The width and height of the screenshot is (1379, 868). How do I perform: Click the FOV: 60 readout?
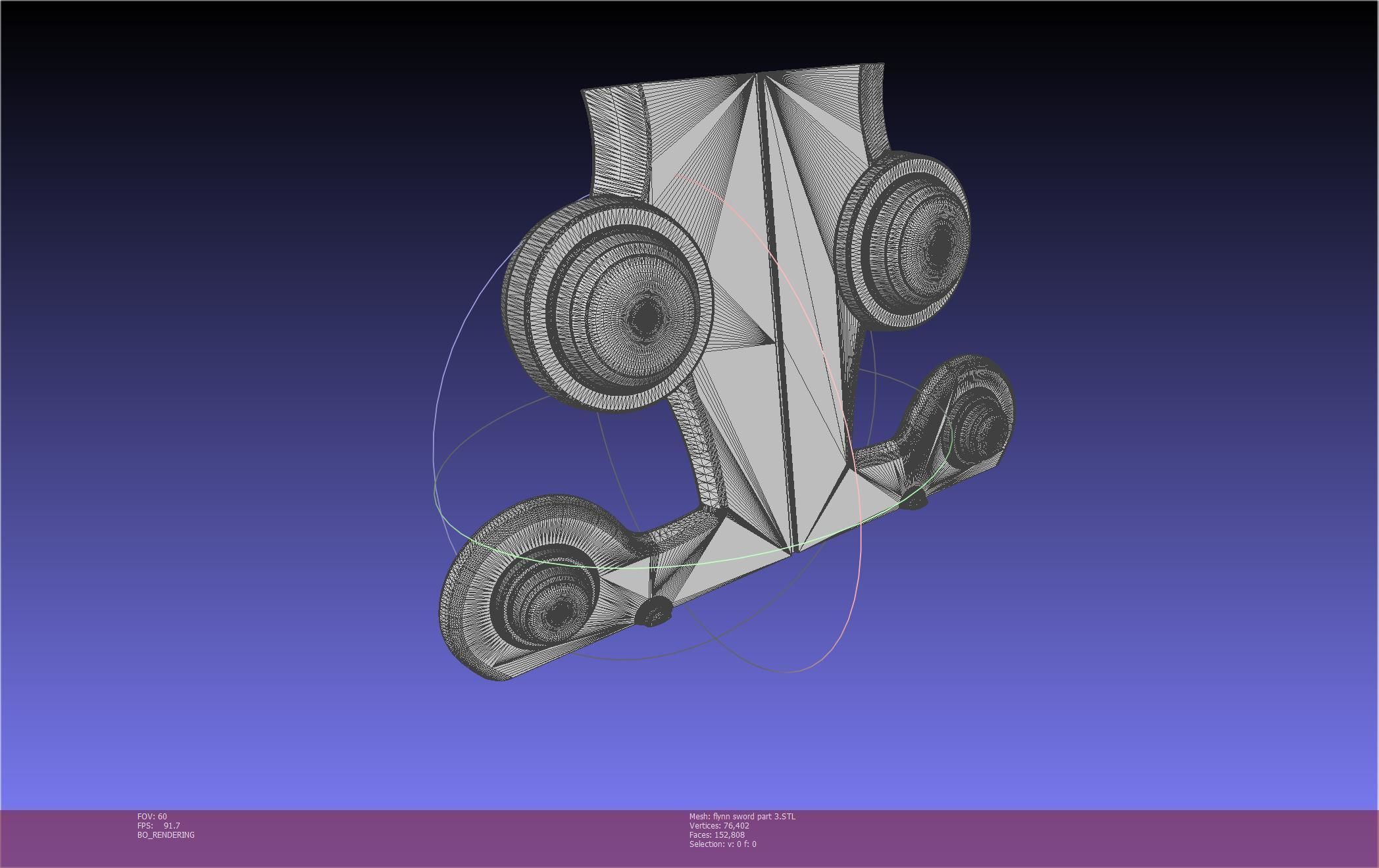click(152, 816)
